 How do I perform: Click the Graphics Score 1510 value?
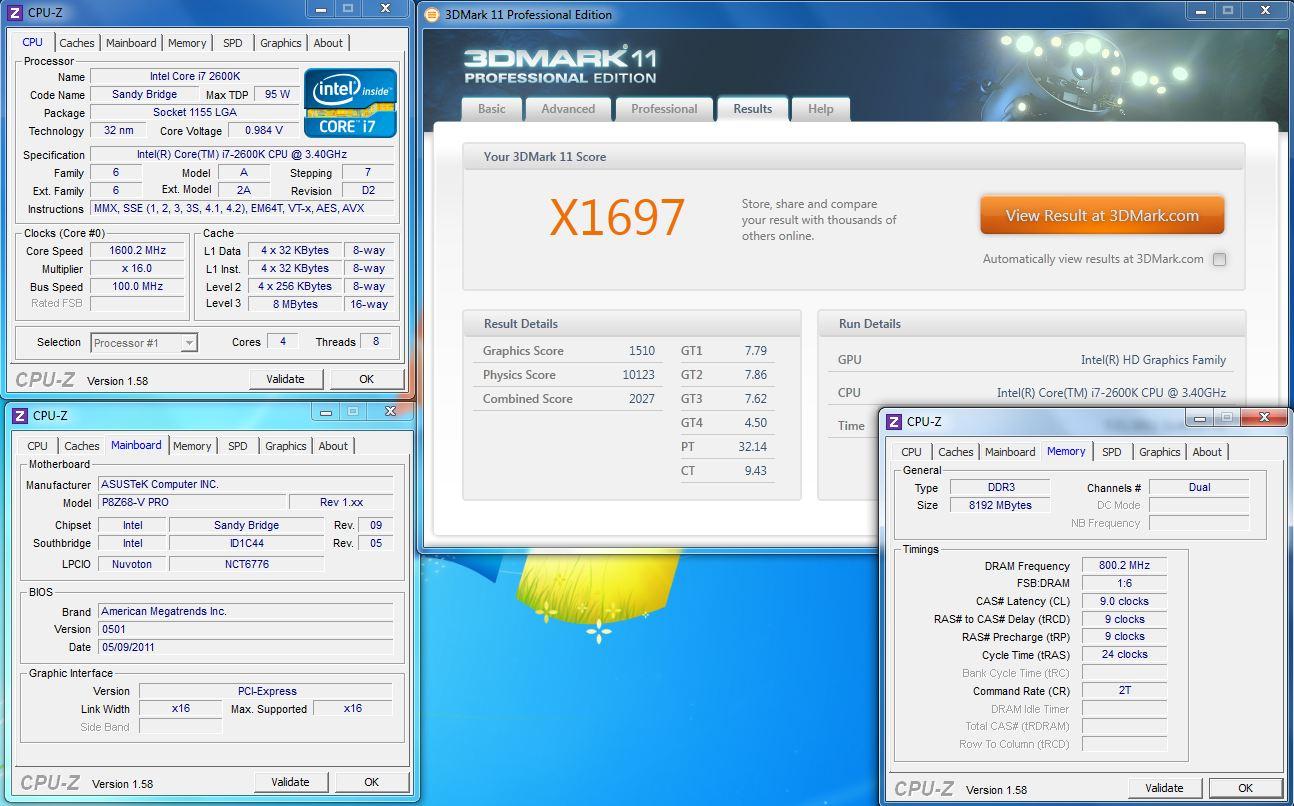click(642, 351)
